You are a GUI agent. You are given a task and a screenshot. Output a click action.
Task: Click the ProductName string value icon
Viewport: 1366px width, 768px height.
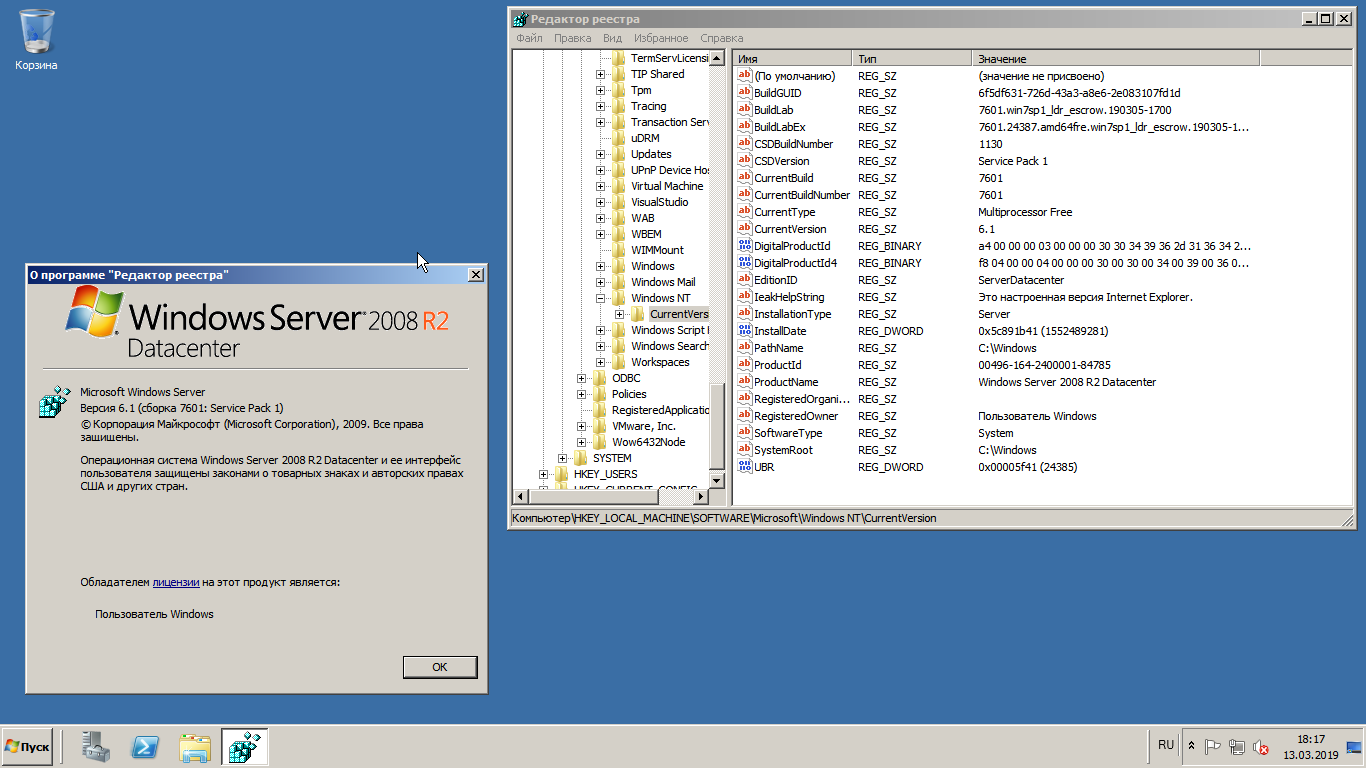coord(744,382)
